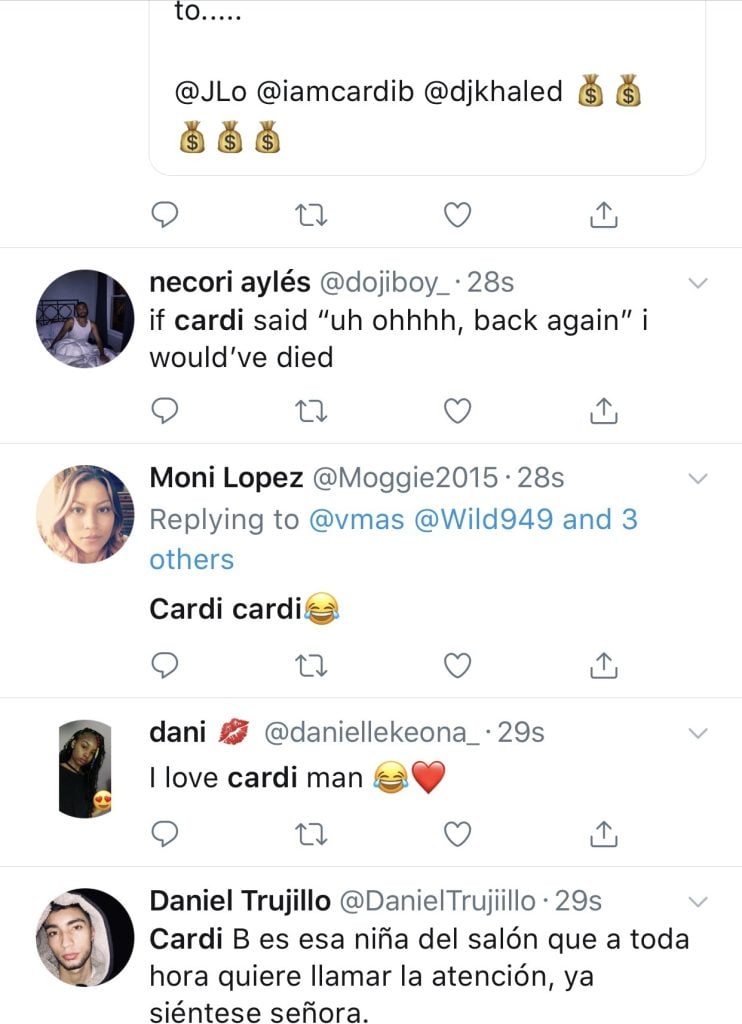
Task: Open the '3 others' reply recipients link
Action: (x=393, y=539)
